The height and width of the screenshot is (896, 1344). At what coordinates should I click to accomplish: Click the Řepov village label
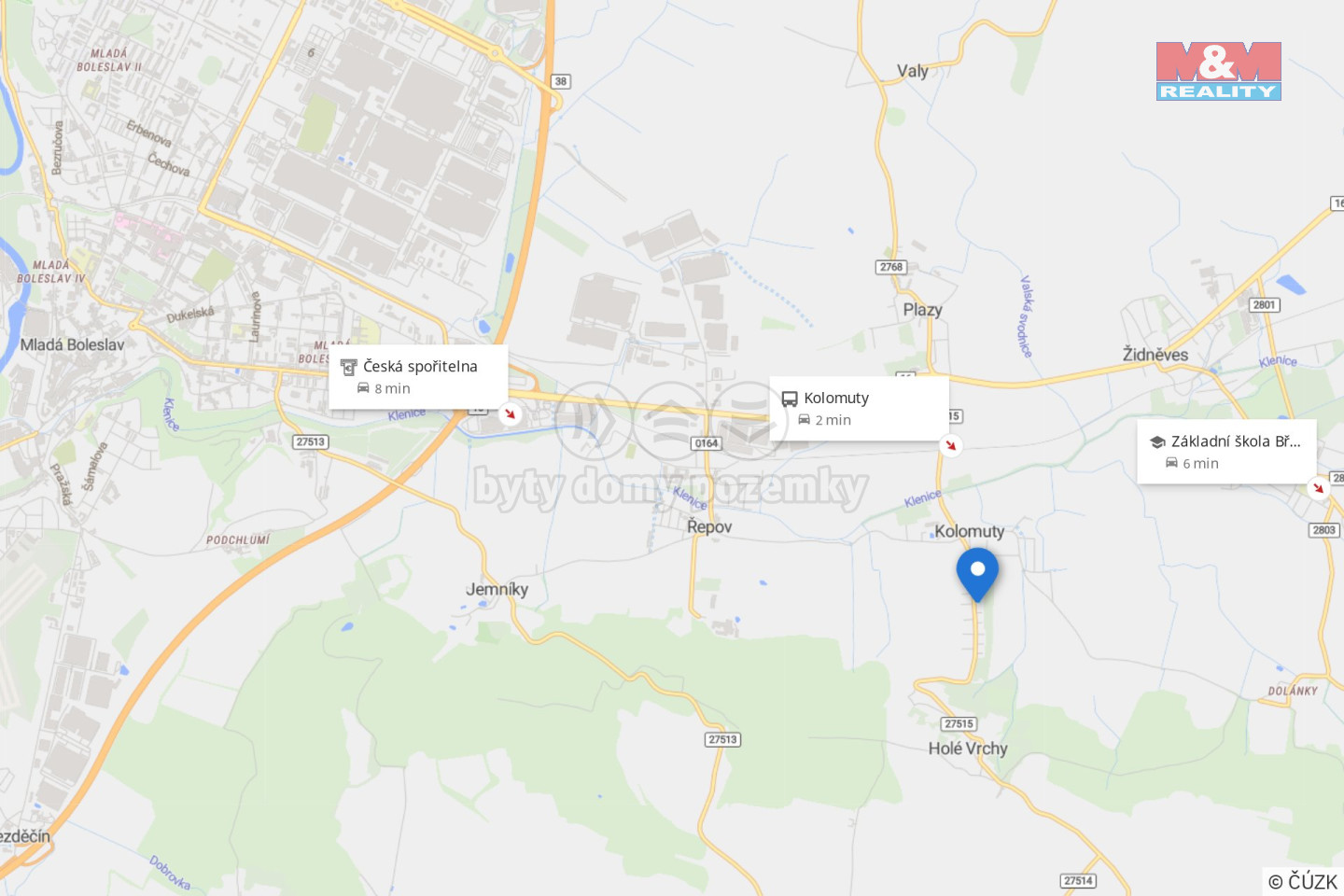tap(709, 526)
